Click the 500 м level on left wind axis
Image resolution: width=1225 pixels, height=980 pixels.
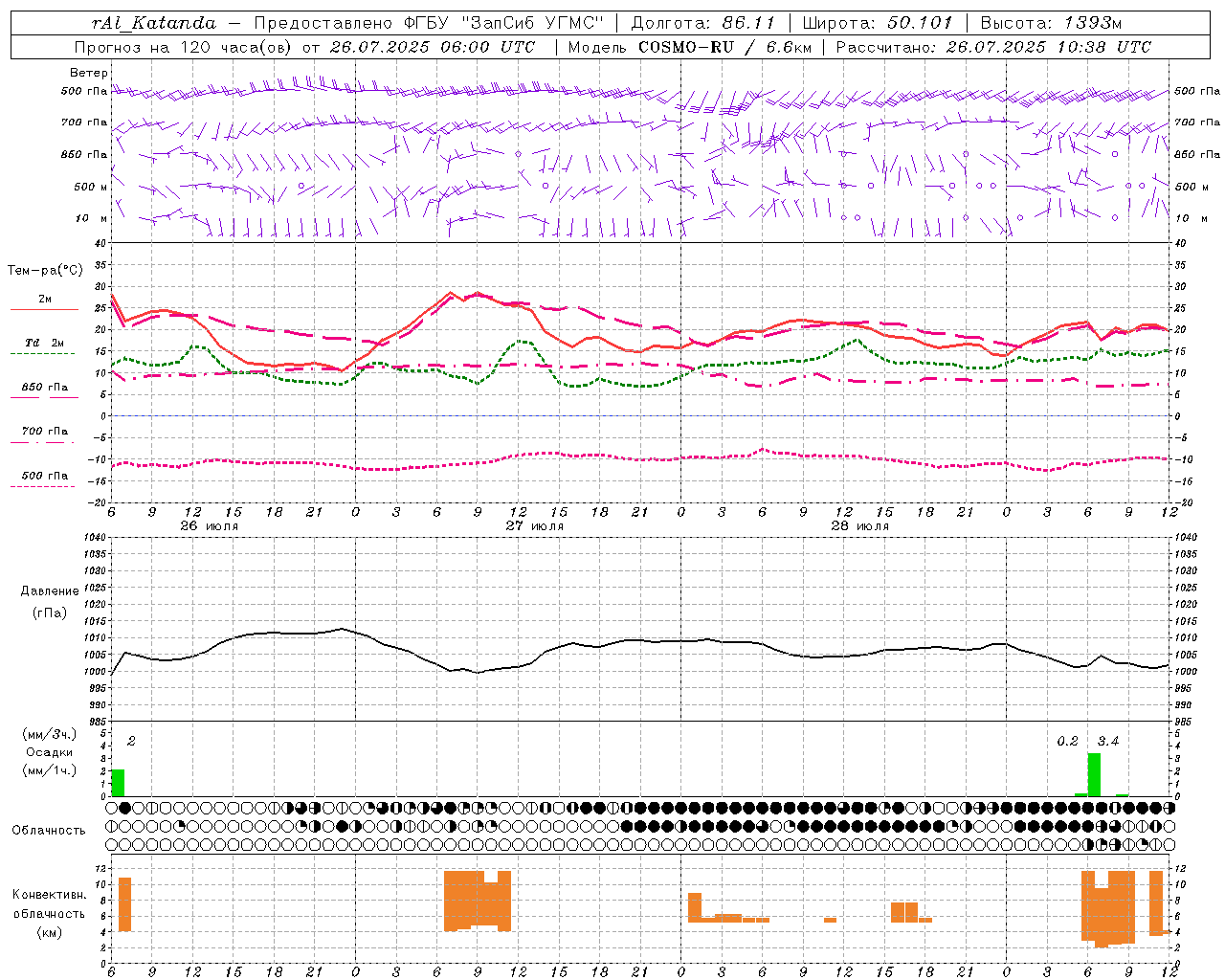(91, 187)
